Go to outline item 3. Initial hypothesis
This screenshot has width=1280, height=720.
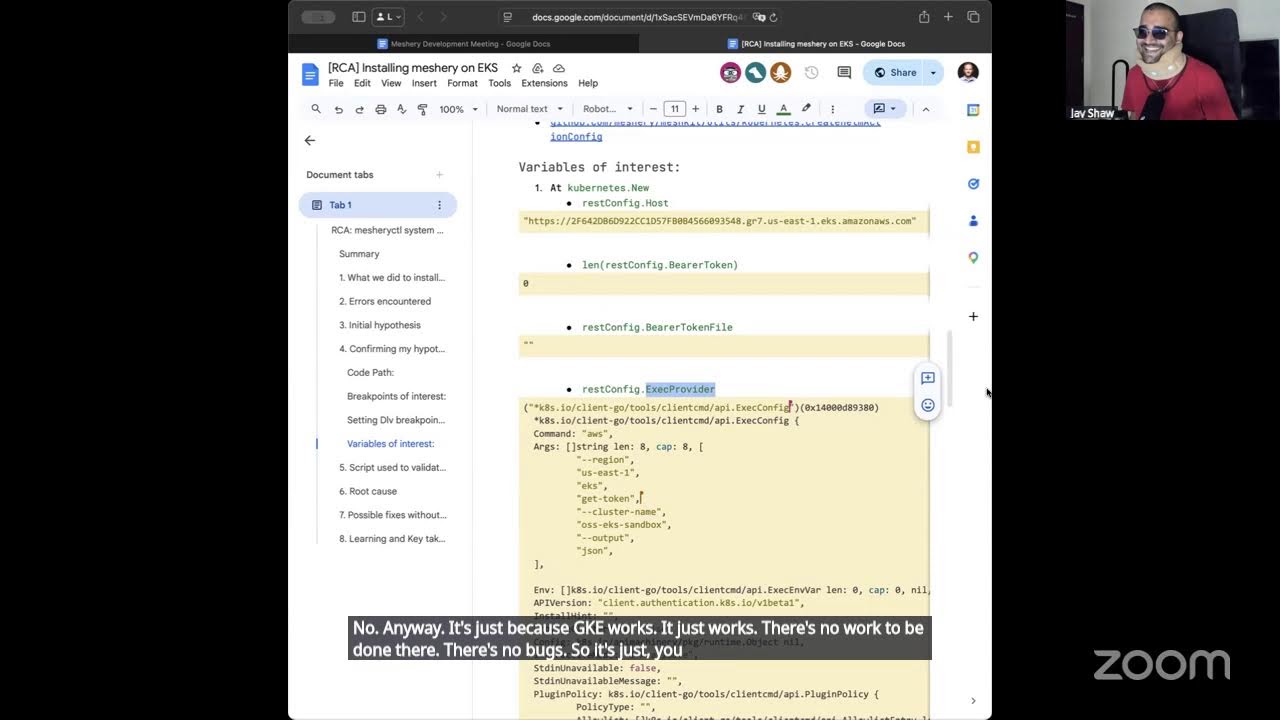coord(380,325)
